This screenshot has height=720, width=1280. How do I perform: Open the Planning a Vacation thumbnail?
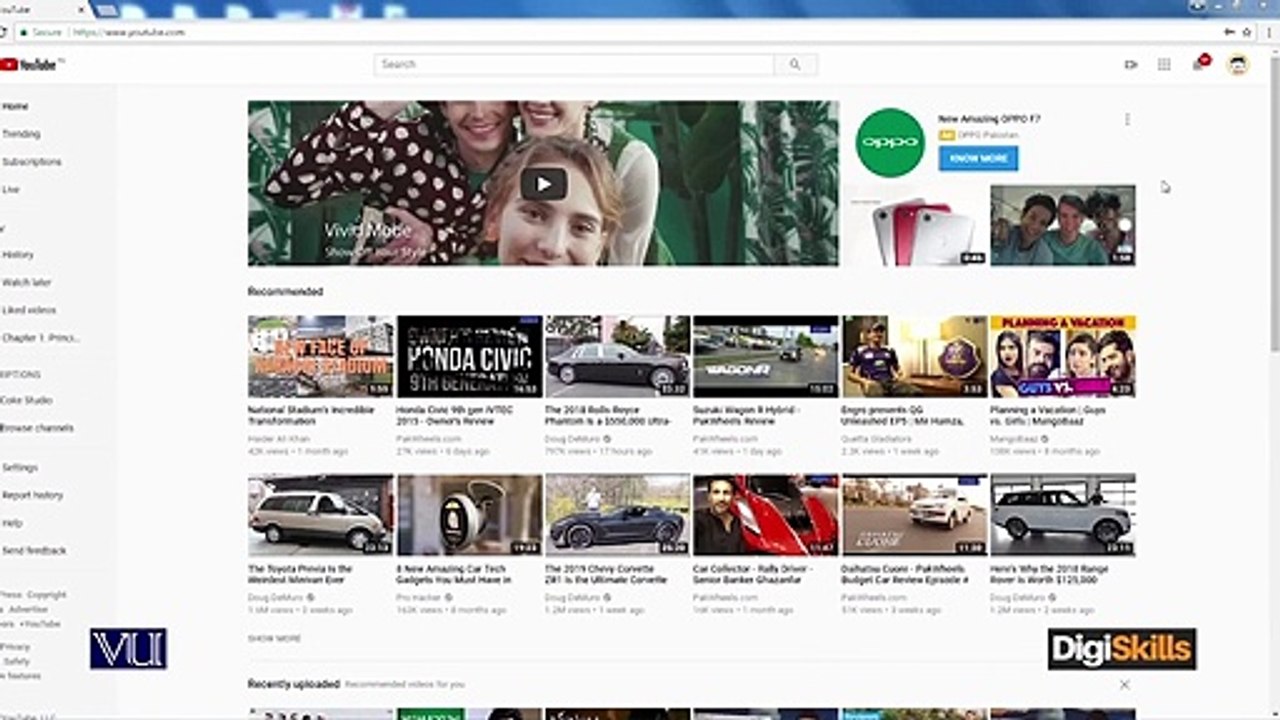tap(1063, 357)
